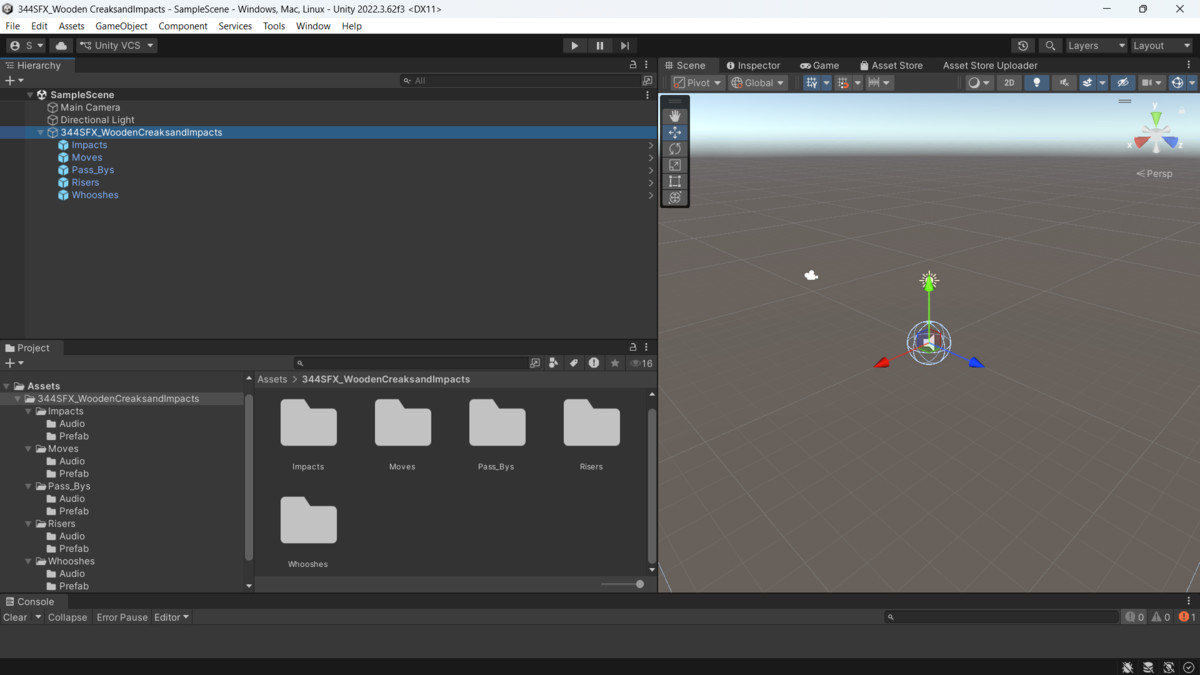Select the Rotate tool
This screenshot has width=1200, height=675.
[675, 149]
